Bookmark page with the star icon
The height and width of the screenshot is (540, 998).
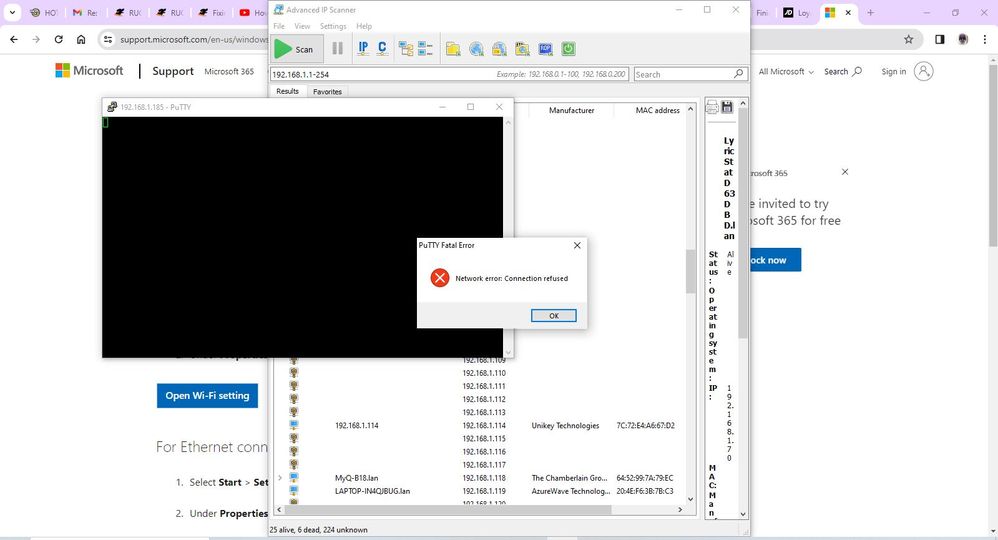(x=908, y=40)
